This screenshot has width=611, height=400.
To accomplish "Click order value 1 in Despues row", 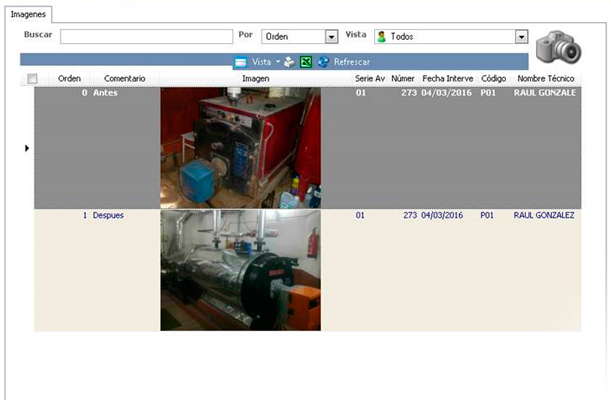I will pos(85,215).
